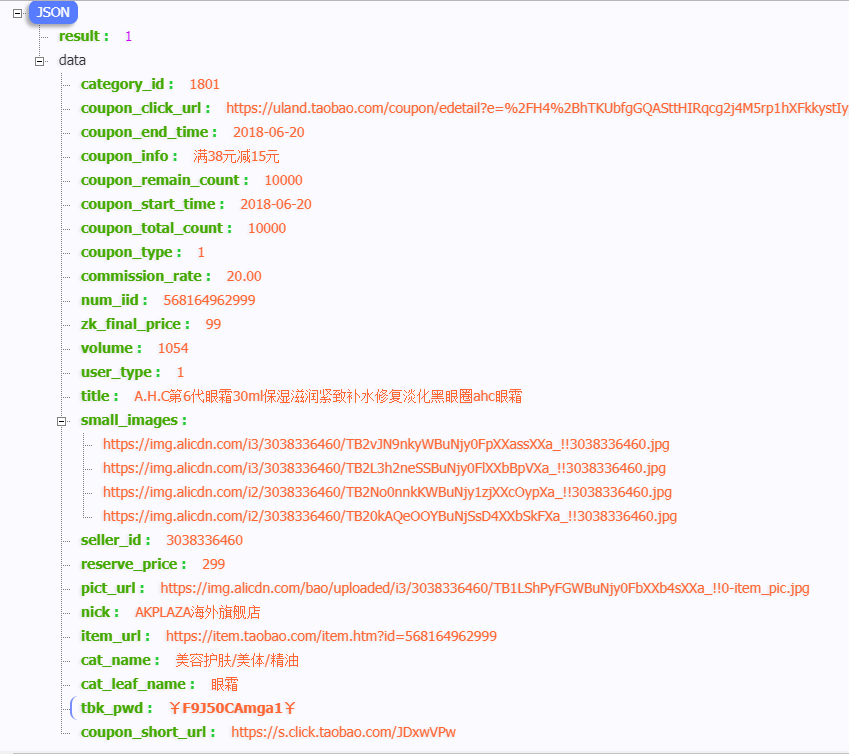Image resolution: width=849 pixels, height=754 pixels.
Task: Open the small_images URL containing TB2No0nnkKWBuNjy1zjXXcOypXa
Action: (x=387, y=492)
